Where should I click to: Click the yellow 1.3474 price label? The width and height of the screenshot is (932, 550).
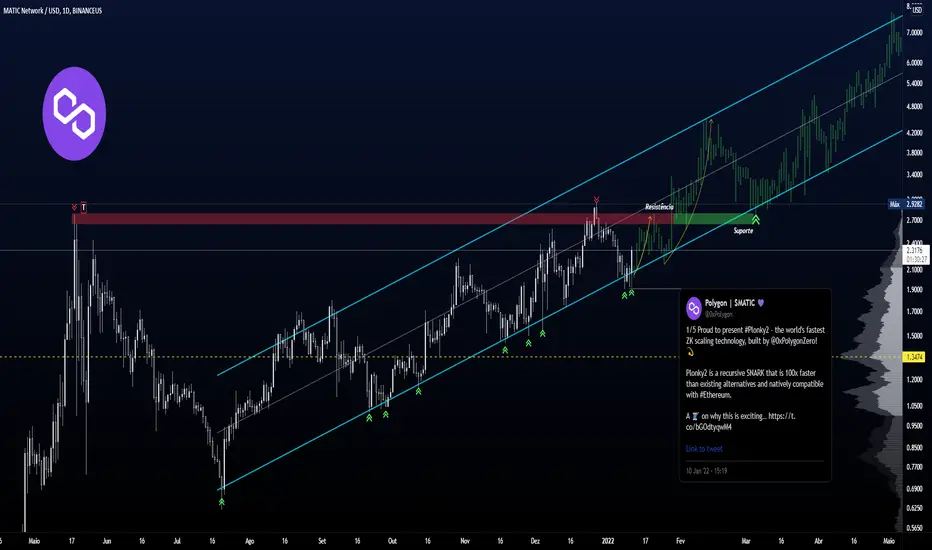pyautogui.click(x=914, y=357)
